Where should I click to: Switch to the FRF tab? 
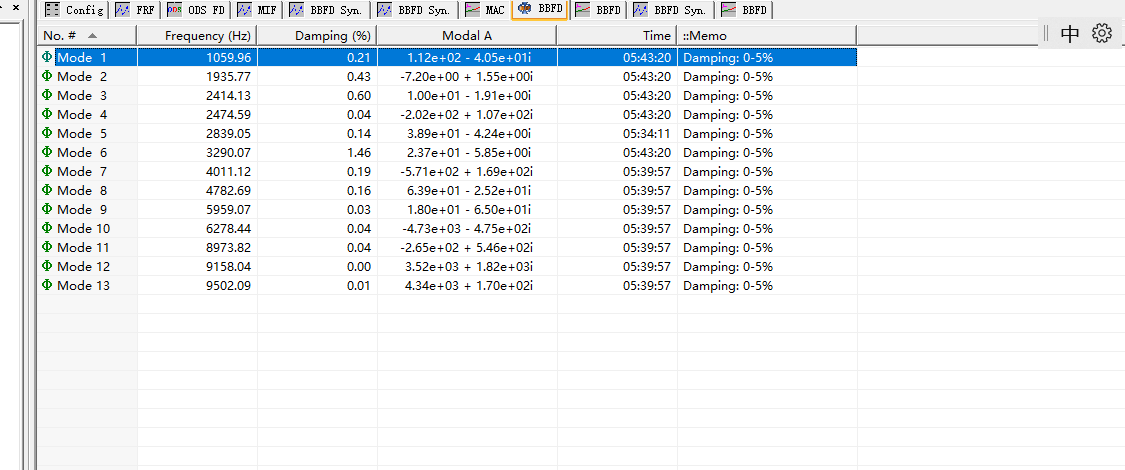(x=135, y=10)
